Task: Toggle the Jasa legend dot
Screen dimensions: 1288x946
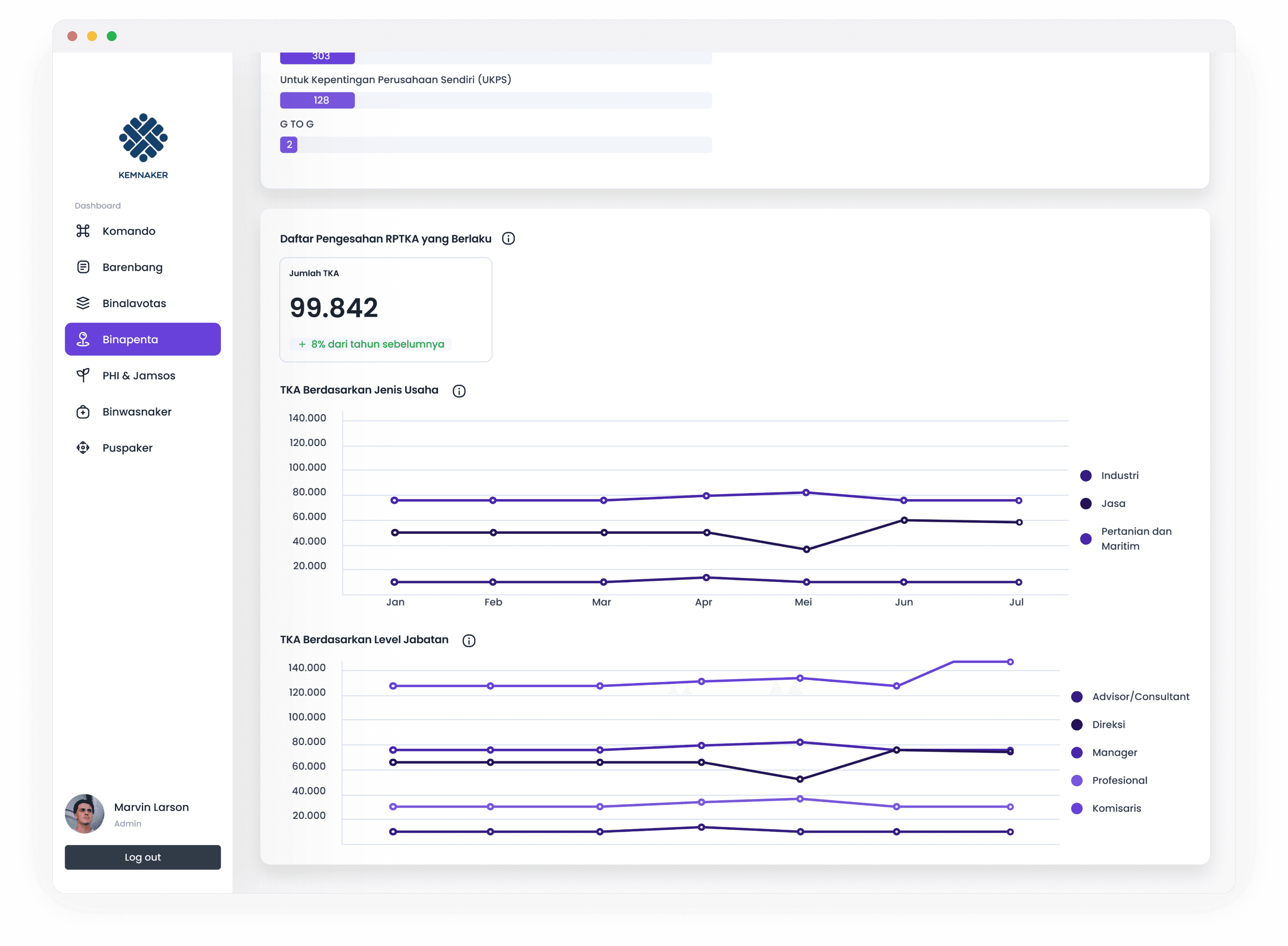Action: 1086,503
